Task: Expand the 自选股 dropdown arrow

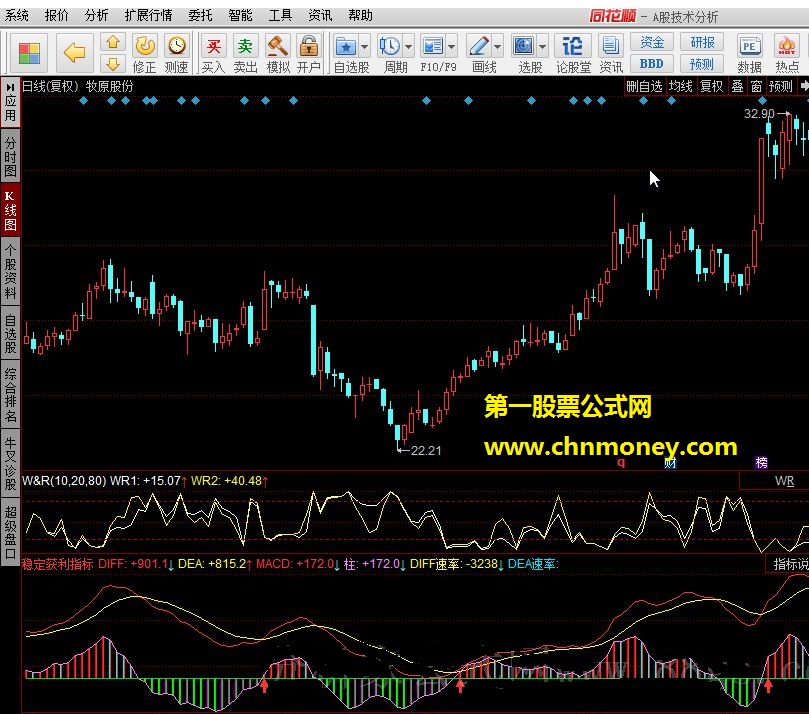Action: pyautogui.click(x=365, y=47)
